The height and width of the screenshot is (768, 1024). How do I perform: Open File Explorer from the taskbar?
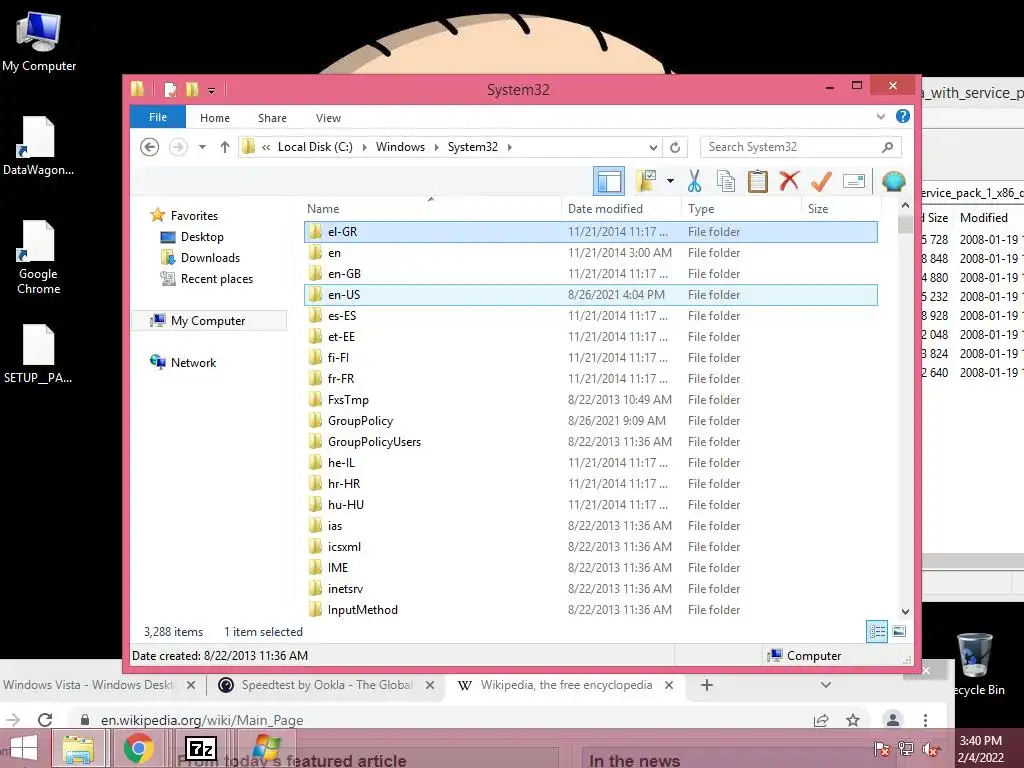78,748
